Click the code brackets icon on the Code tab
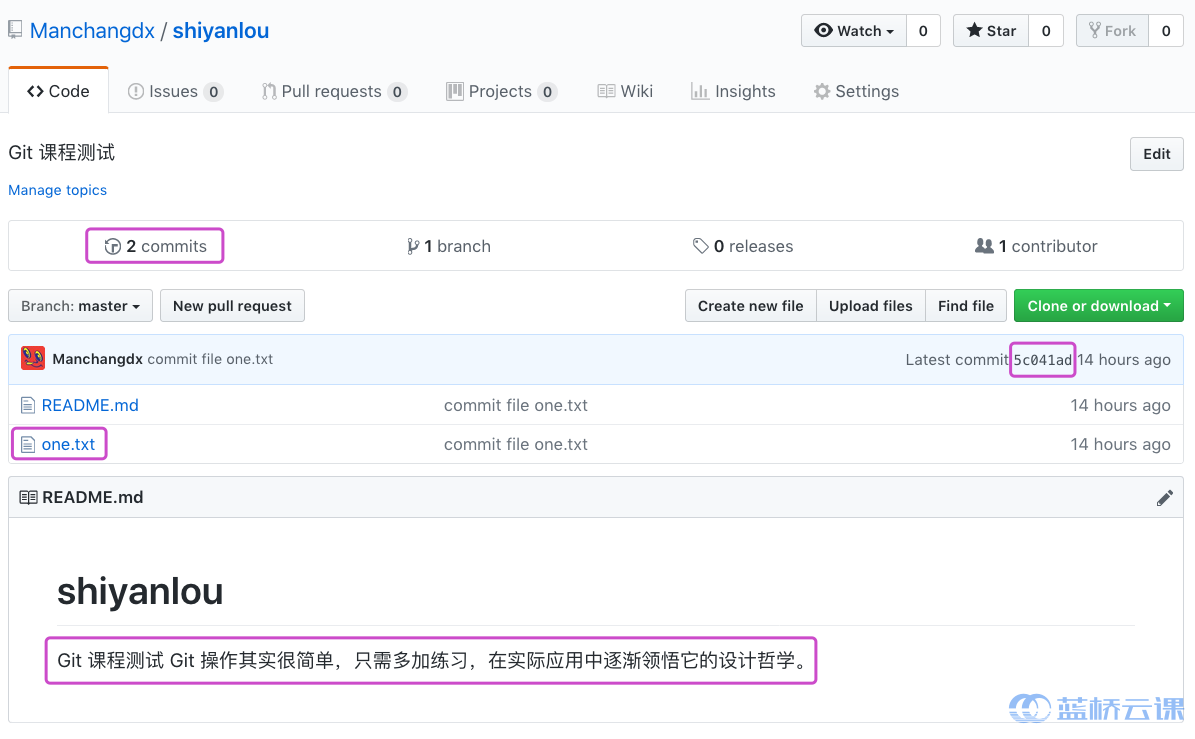The height and width of the screenshot is (739, 1195). click(35, 91)
